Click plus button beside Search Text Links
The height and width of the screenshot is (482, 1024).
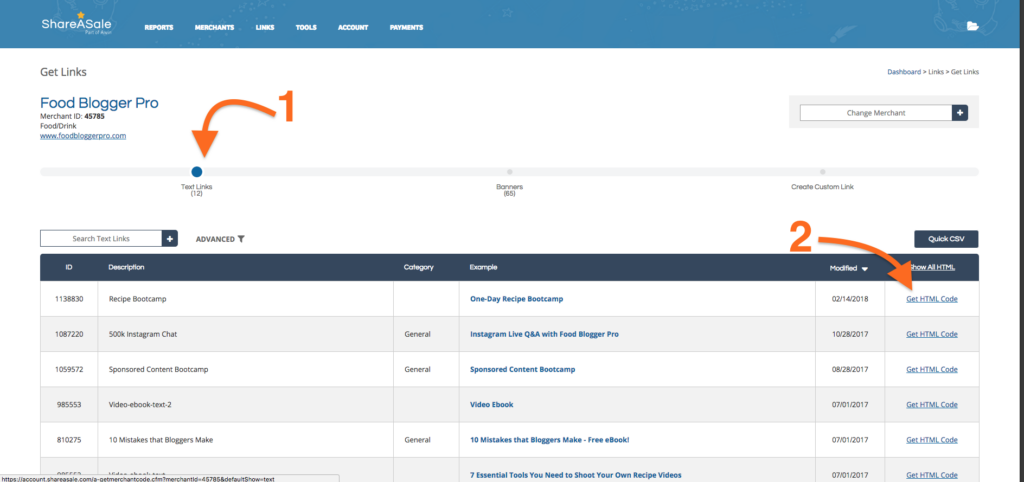pyautogui.click(x=170, y=238)
